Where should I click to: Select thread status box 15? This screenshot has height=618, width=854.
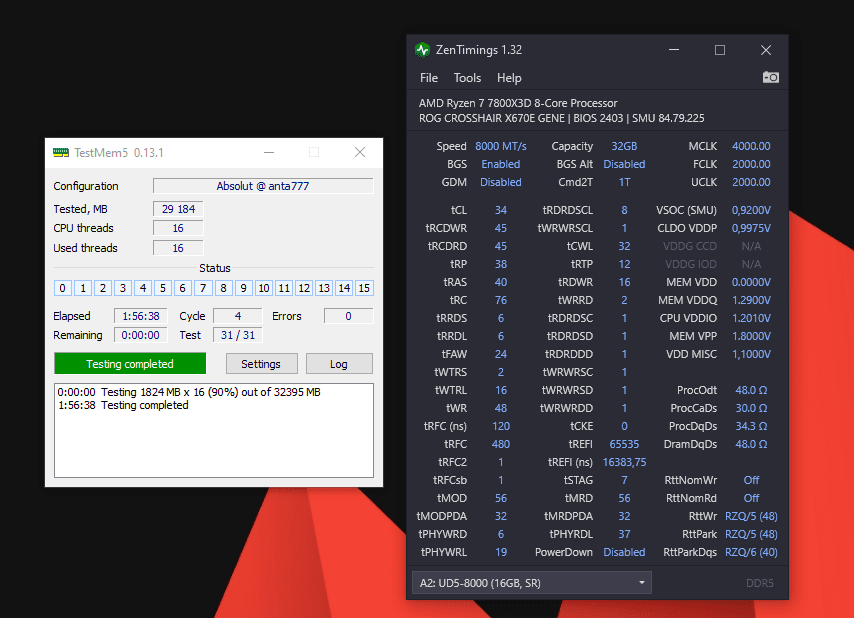point(364,288)
